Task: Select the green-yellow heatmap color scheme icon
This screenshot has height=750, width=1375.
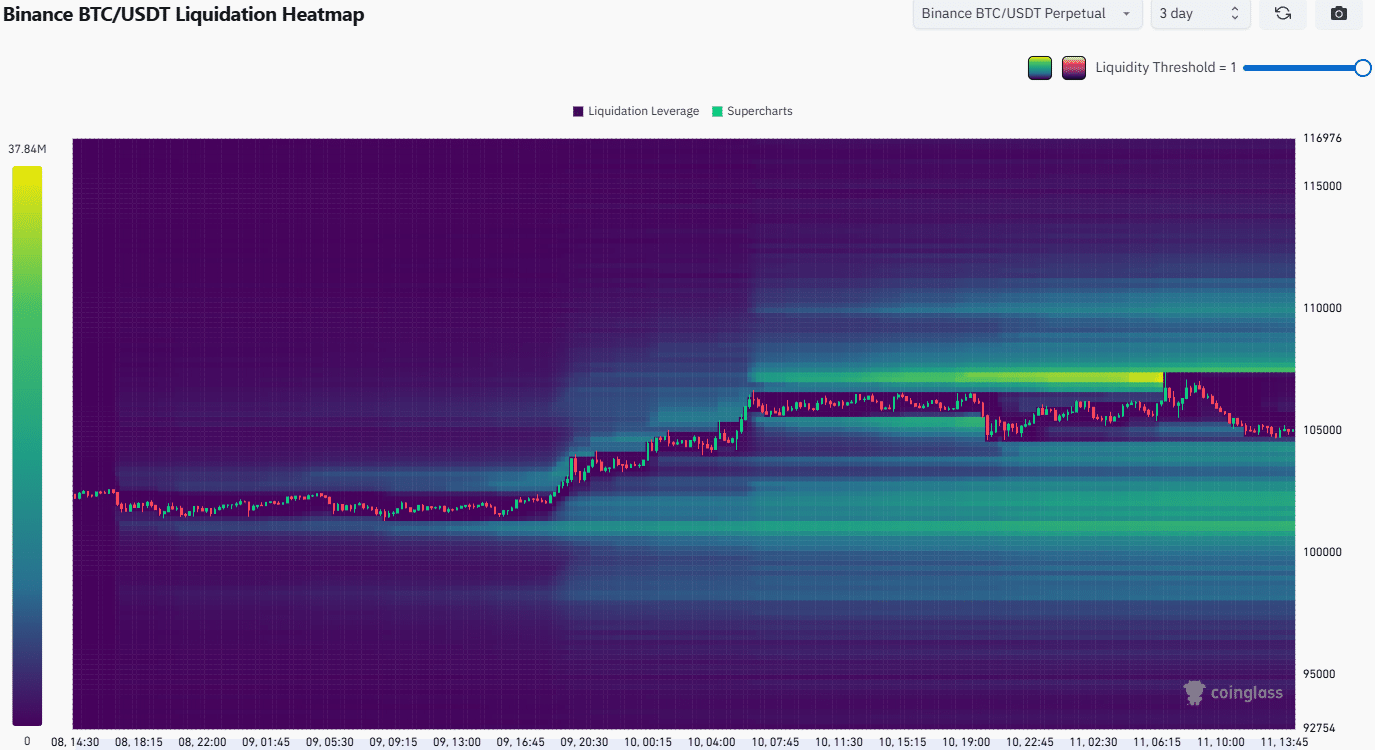Action: click(1039, 67)
